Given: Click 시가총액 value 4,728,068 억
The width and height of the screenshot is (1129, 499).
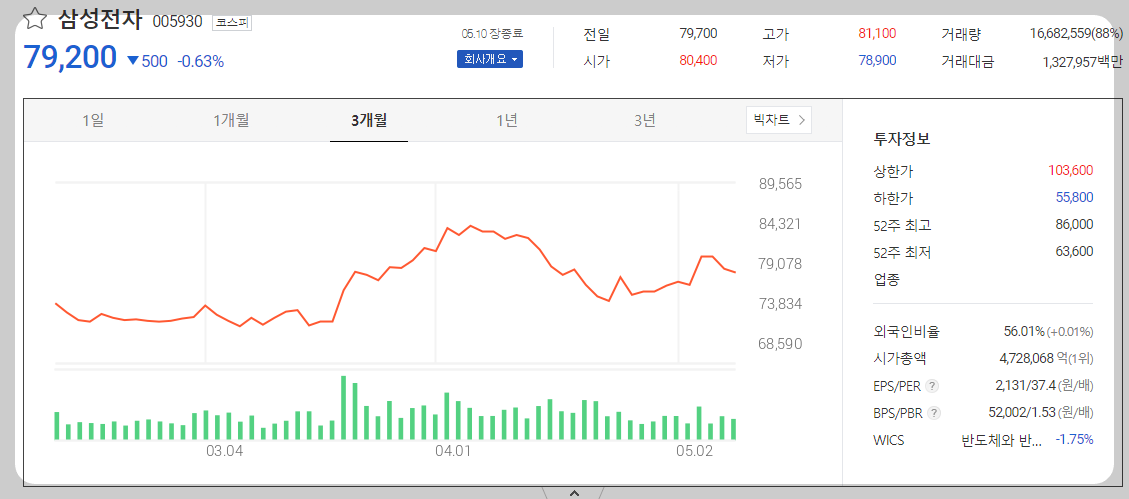Looking at the screenshot, I should point(1034,359).
